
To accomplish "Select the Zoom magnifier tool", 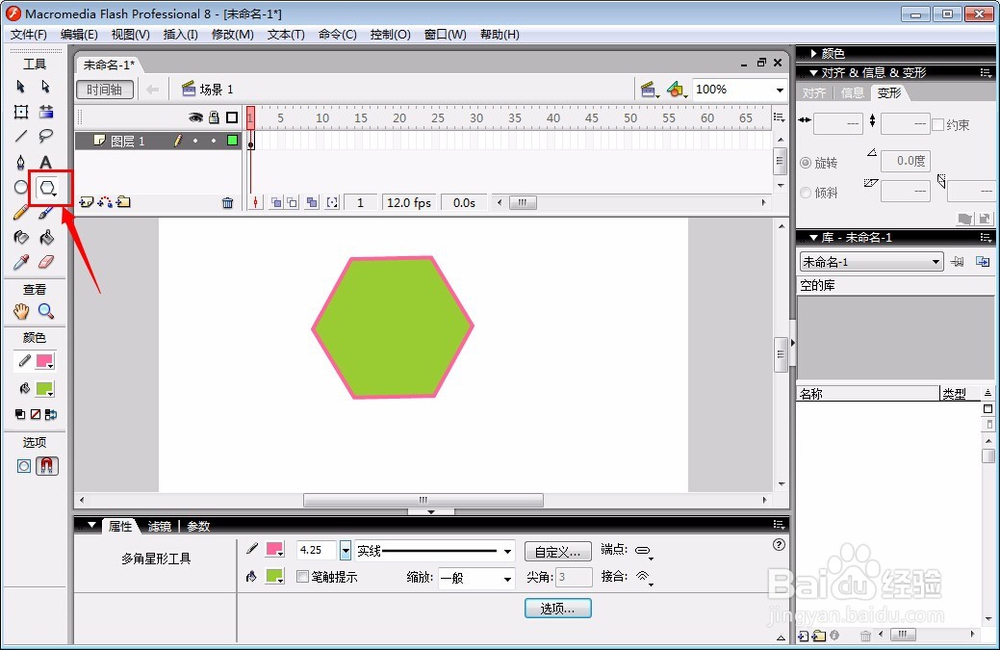I will [x=46, y=311].
